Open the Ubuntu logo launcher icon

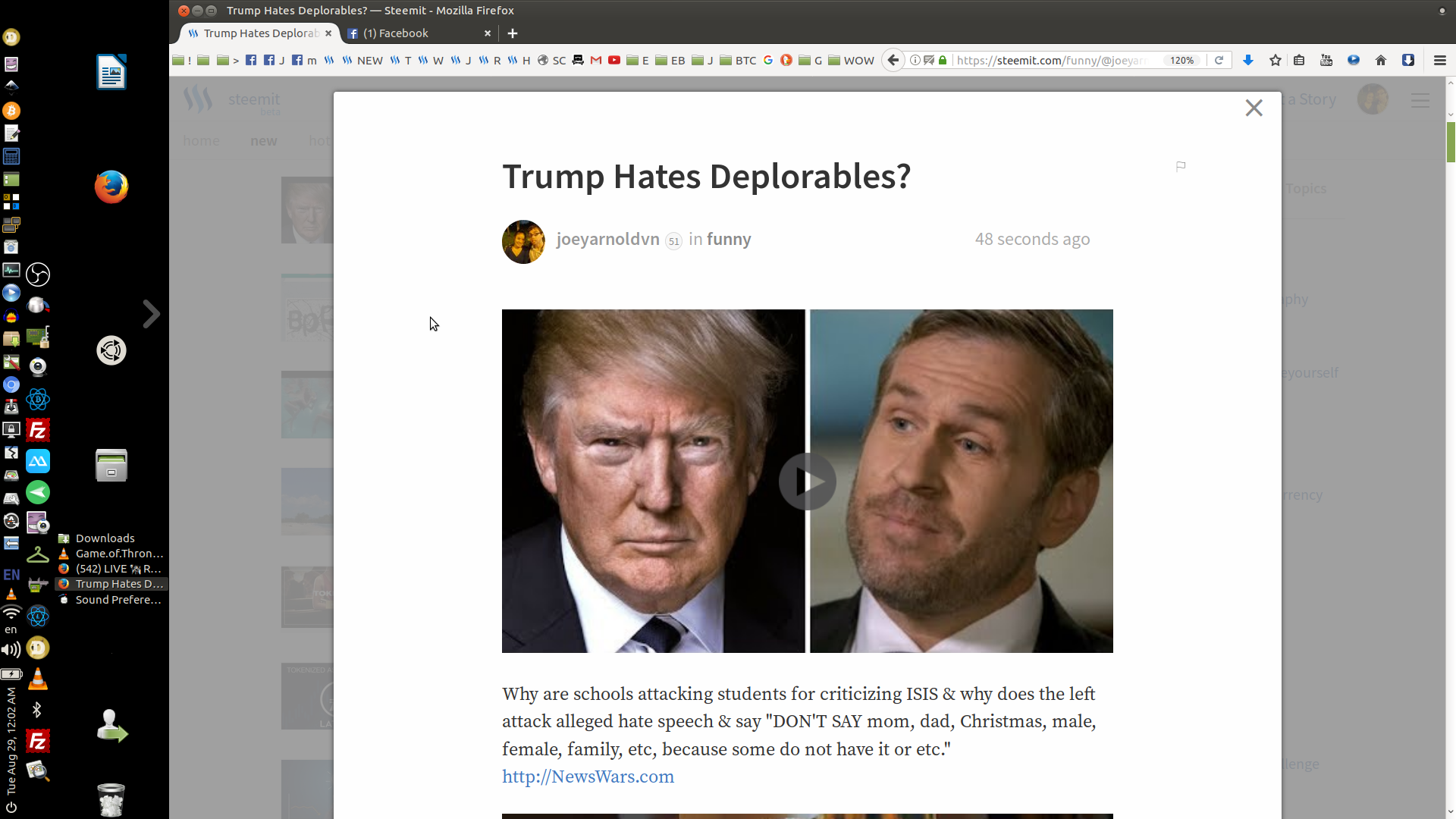click(111, 350)
